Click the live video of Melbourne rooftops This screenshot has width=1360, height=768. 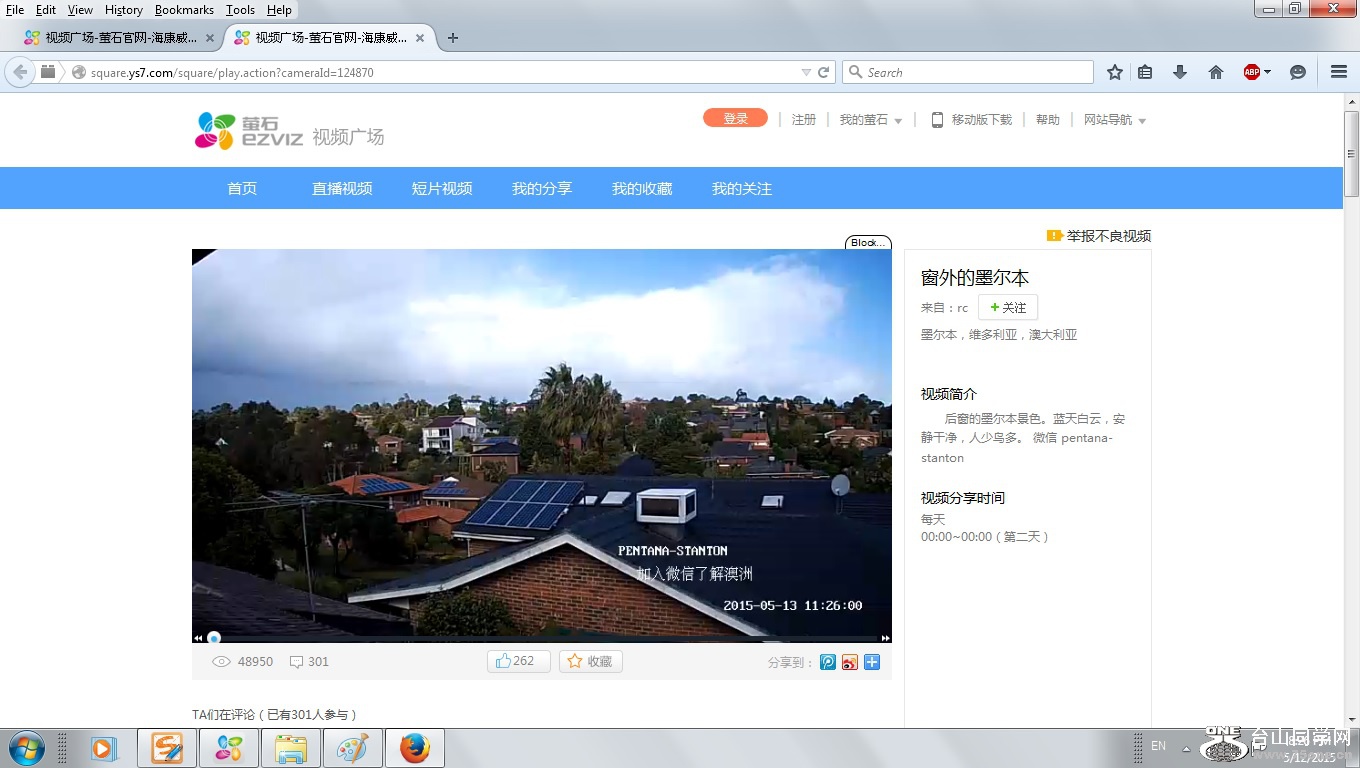(x=541, y=445)
